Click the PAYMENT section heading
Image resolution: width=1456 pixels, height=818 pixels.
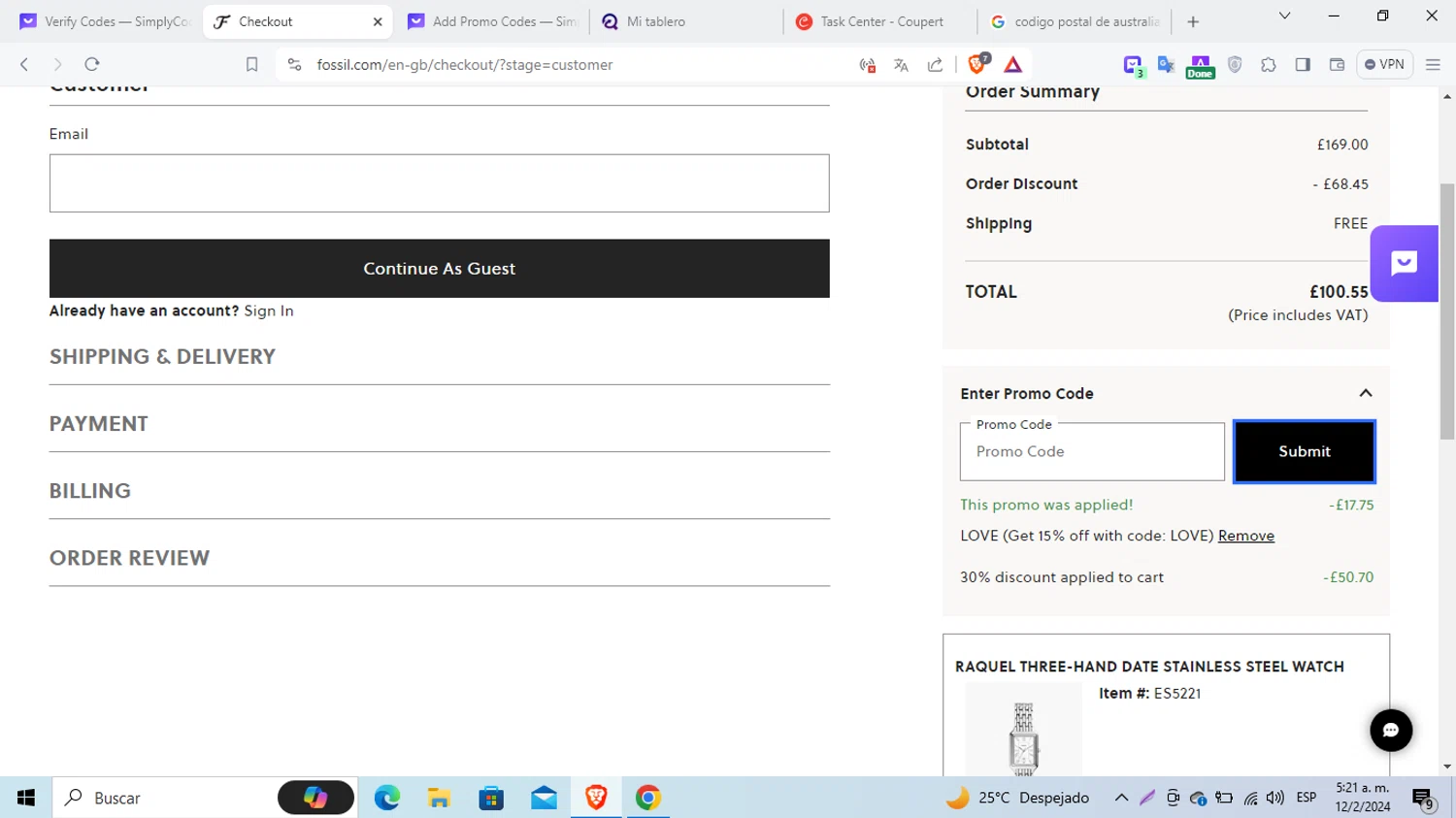click(x=99, y=423)
